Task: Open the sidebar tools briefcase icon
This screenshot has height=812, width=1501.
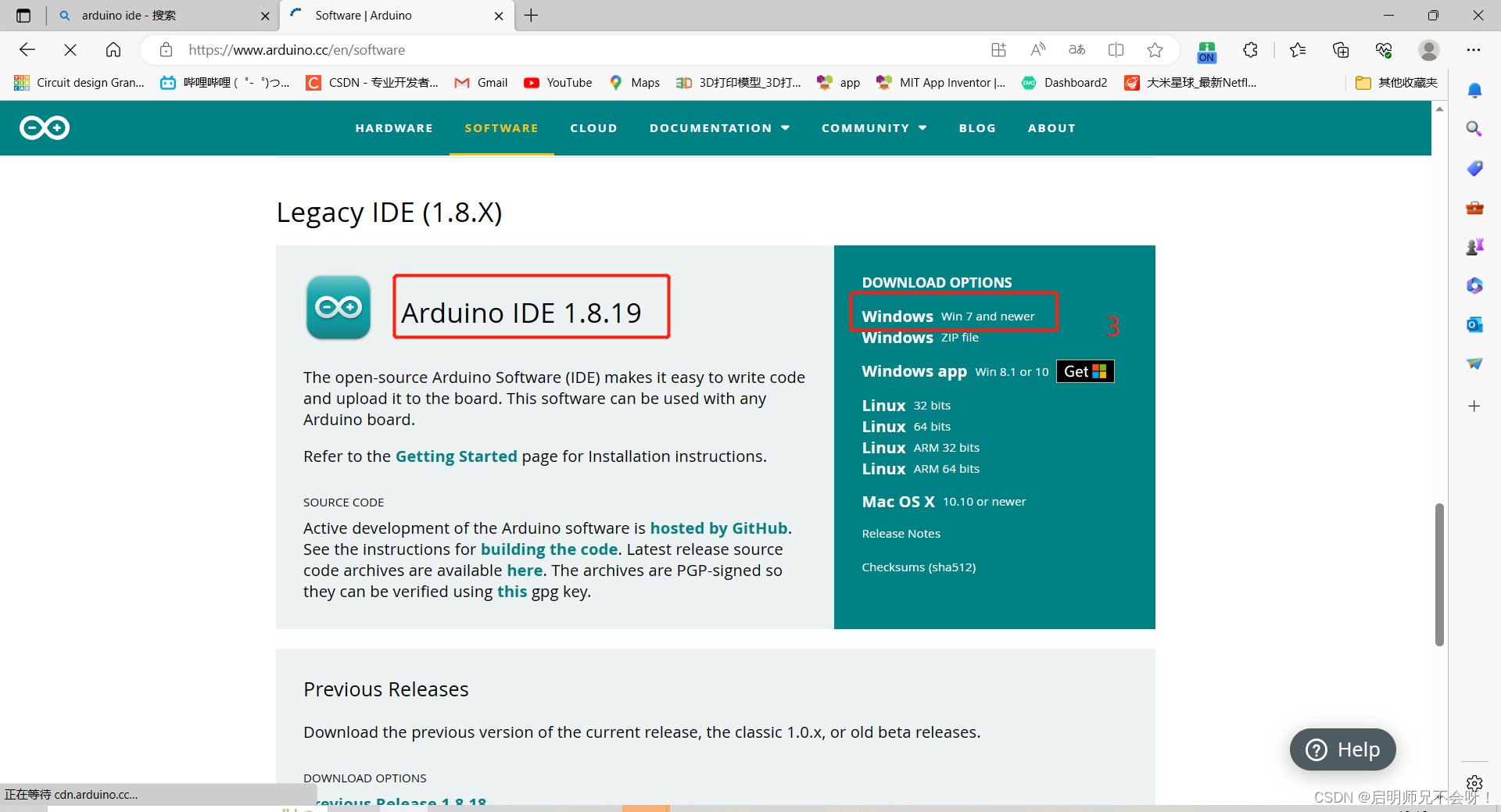Action: [1474, 207]
